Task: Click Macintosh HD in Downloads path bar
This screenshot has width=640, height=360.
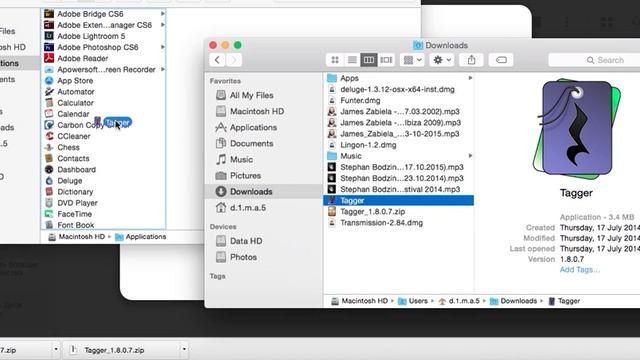Action: click(359, 301)
